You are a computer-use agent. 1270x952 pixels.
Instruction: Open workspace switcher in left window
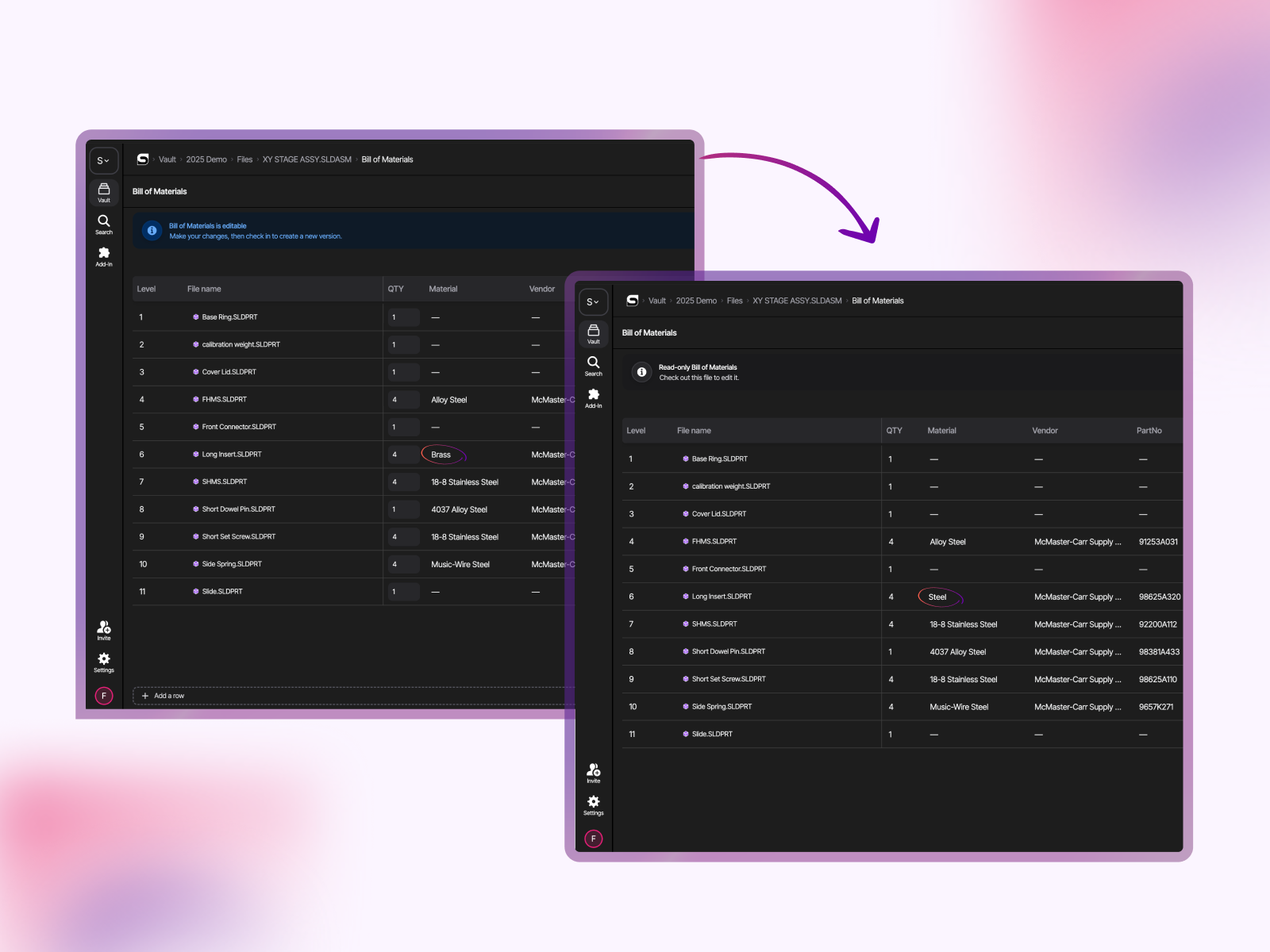(x=104, y=160)
